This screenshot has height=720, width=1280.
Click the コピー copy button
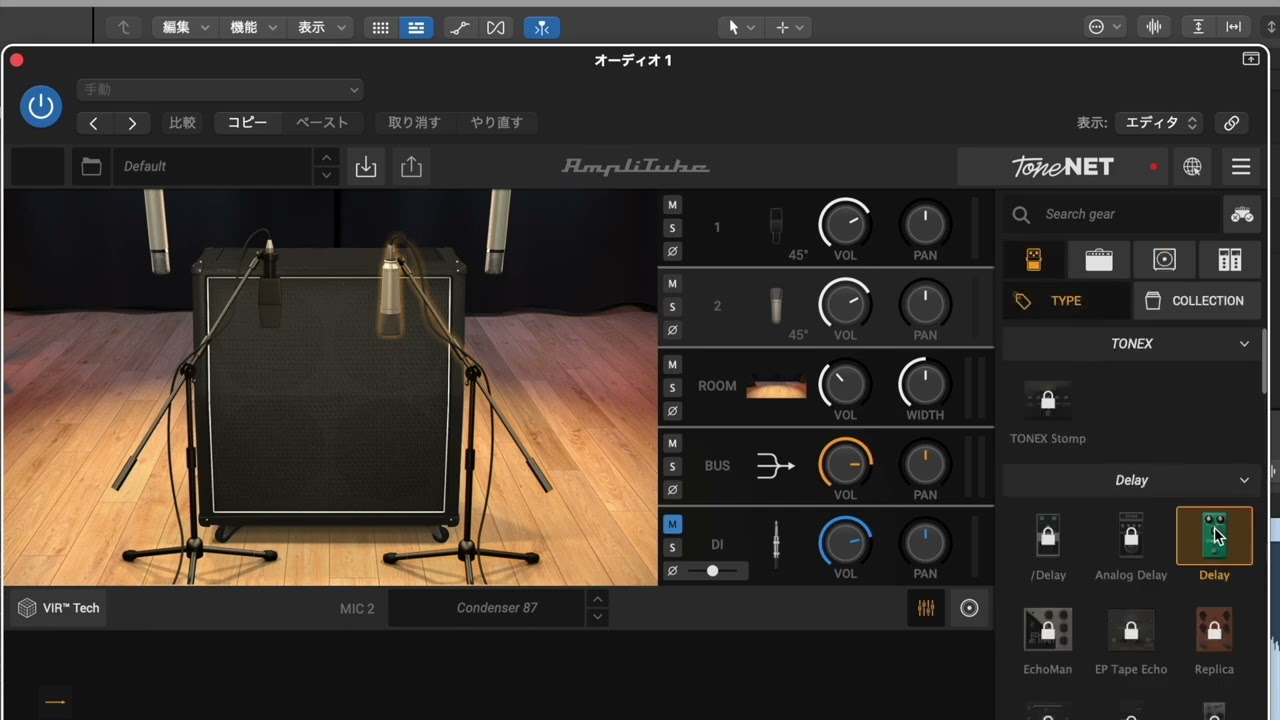(247, 123)
